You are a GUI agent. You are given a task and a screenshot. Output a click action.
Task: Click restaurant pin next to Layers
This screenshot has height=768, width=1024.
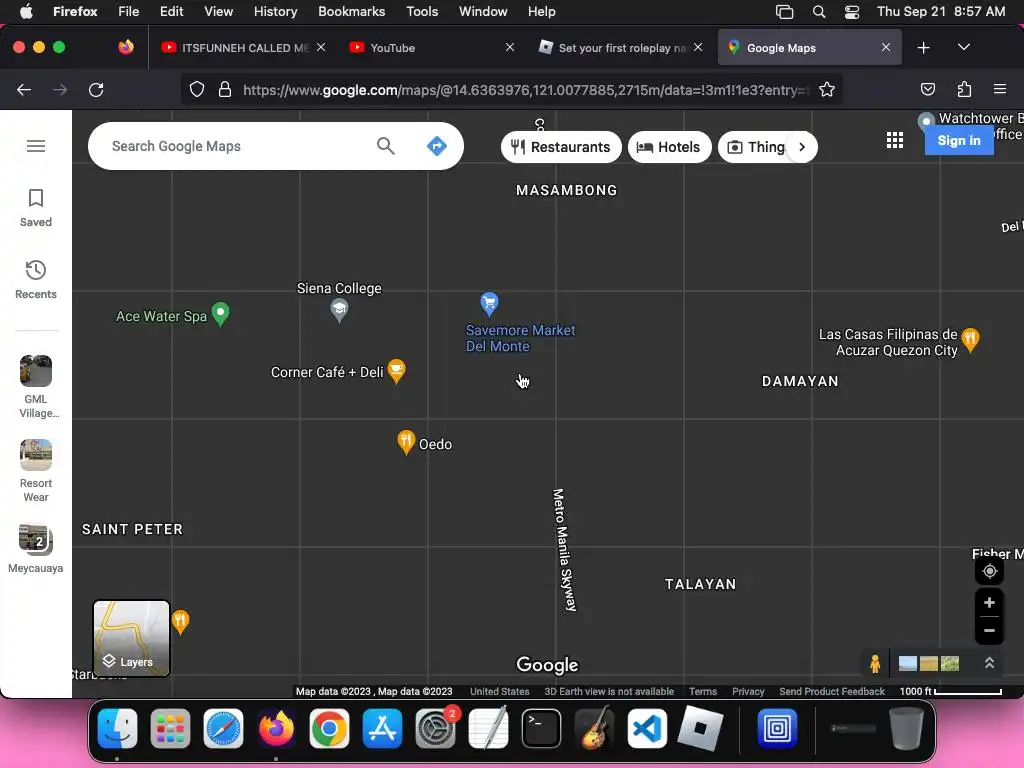point(181,622)
